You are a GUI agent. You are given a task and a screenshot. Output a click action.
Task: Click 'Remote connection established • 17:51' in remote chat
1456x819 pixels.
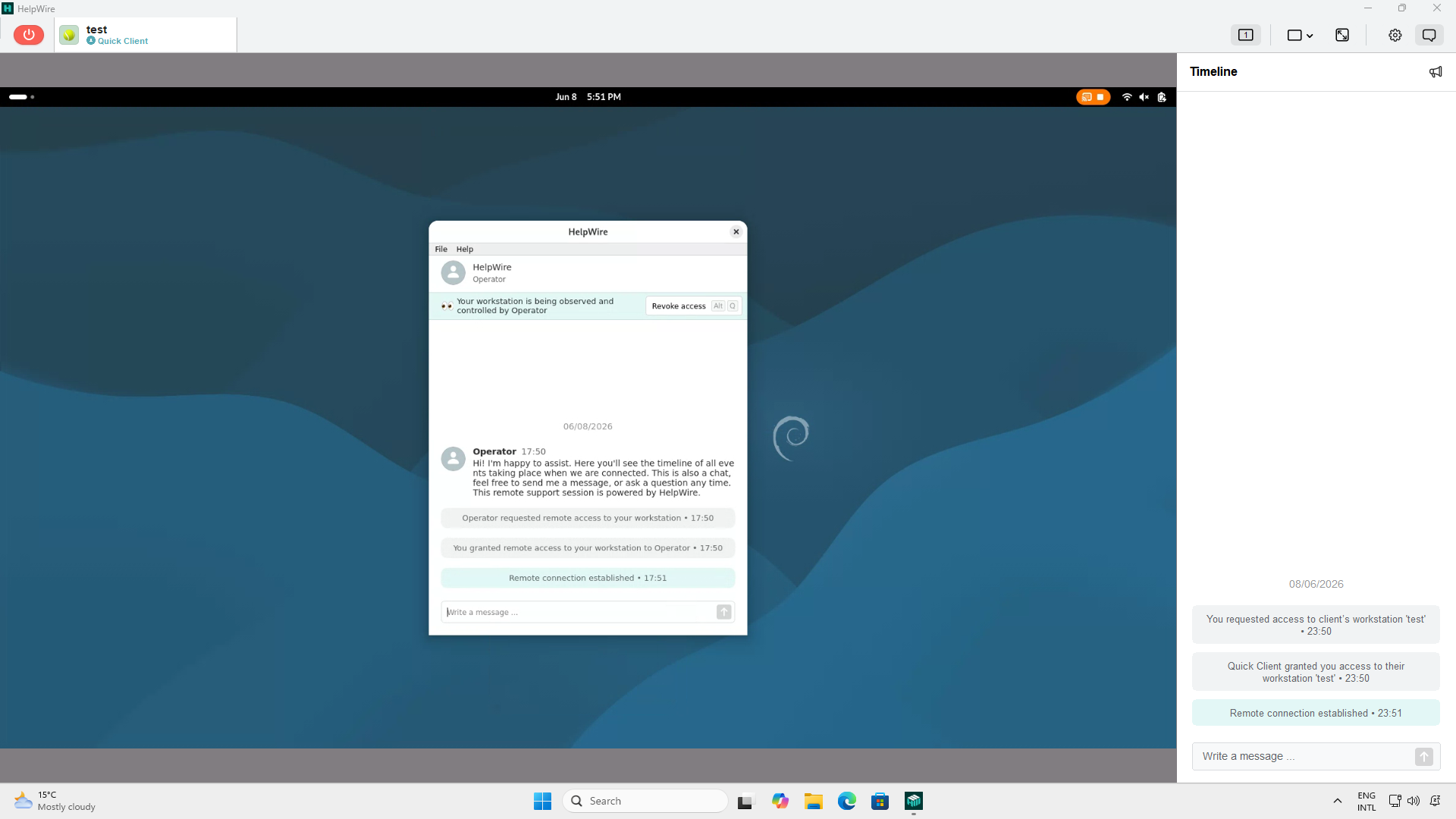[588, 578]
